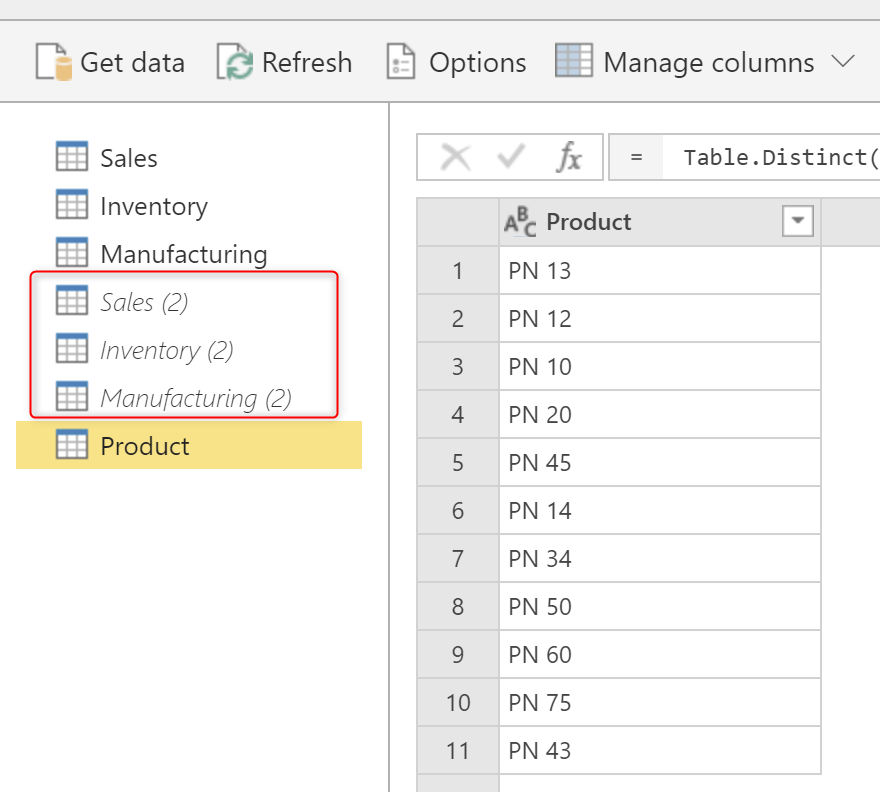Screen dimensions: 880x792
Task: Open the Inventory (2) query
Action: (166, 350)
